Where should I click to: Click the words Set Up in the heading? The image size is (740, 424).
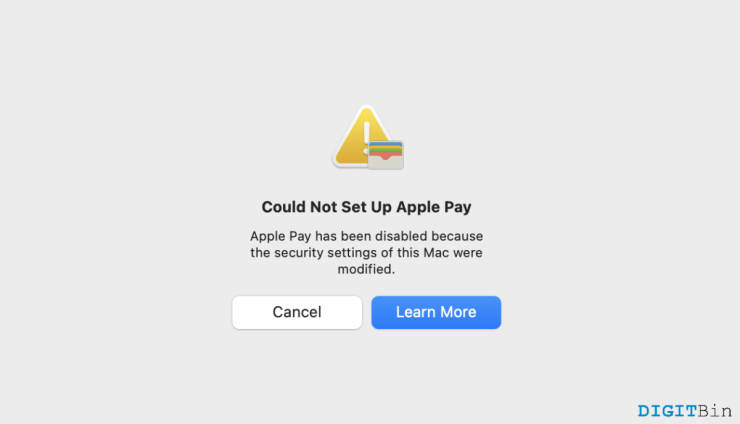(367, 207)
